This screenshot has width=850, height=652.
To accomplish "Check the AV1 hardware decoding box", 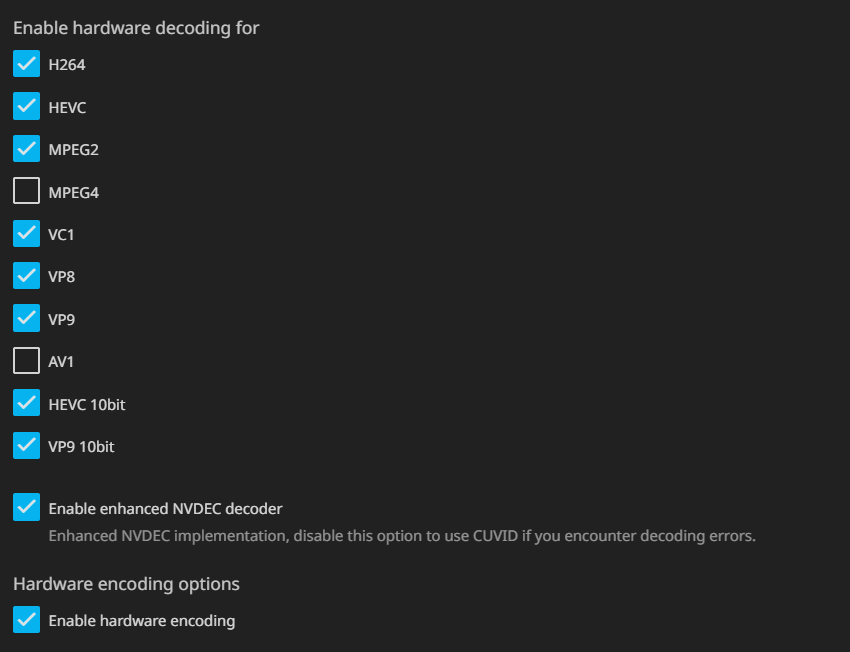I will 26,361.
